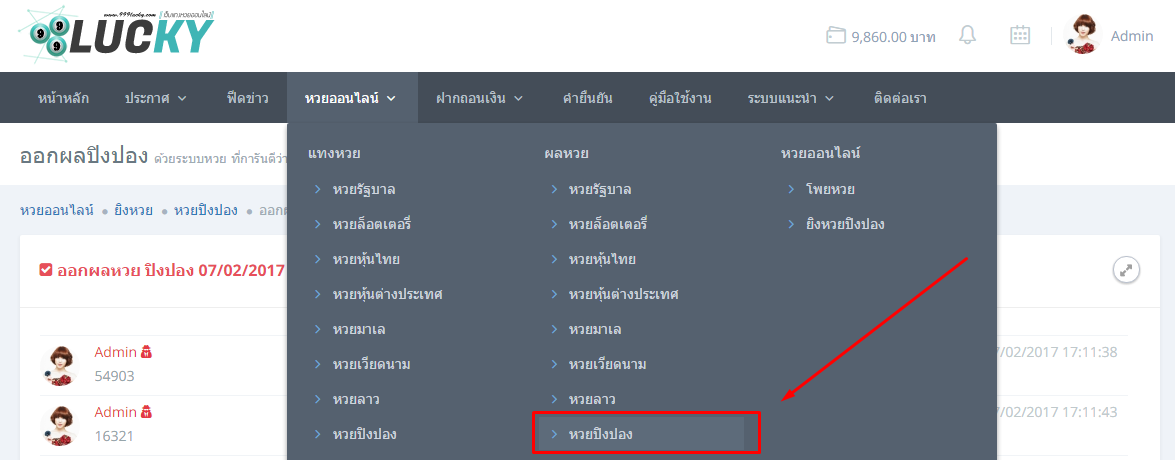Select โพยหวย in the dropdown
The image size is (1175, 460).
[x=830, y=189]
